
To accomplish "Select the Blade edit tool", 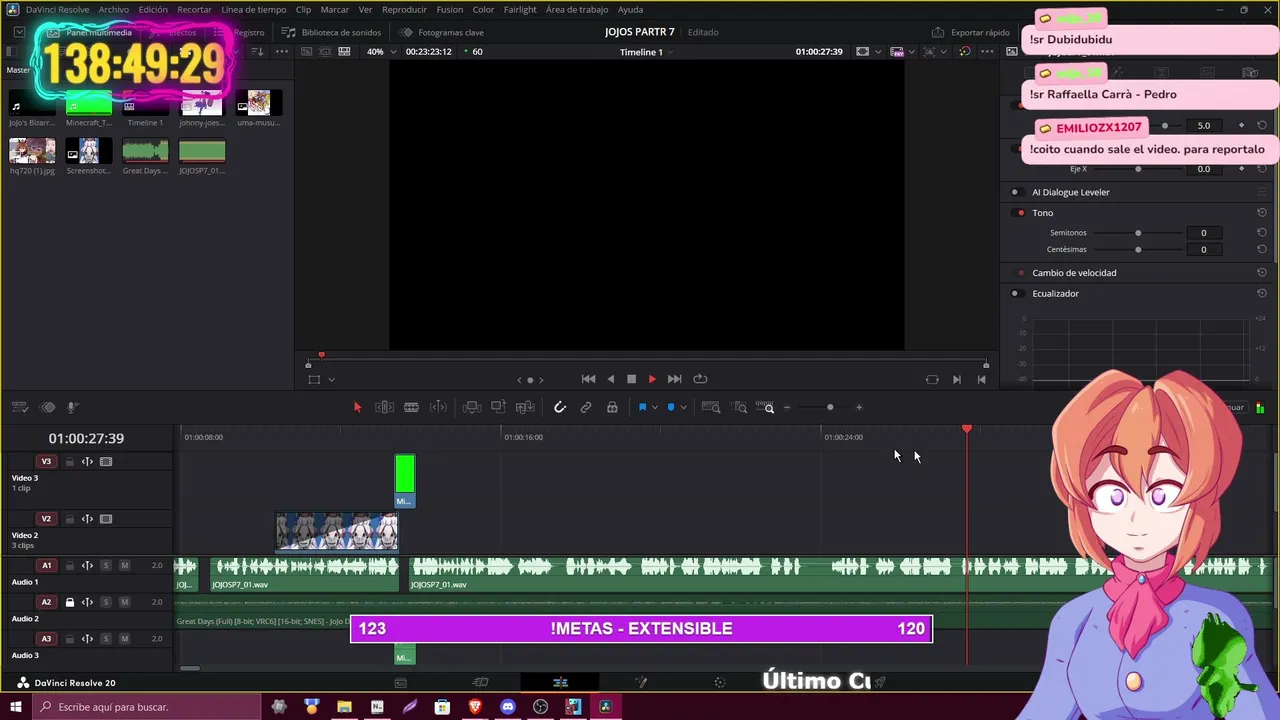I will (x=411, y=407).
